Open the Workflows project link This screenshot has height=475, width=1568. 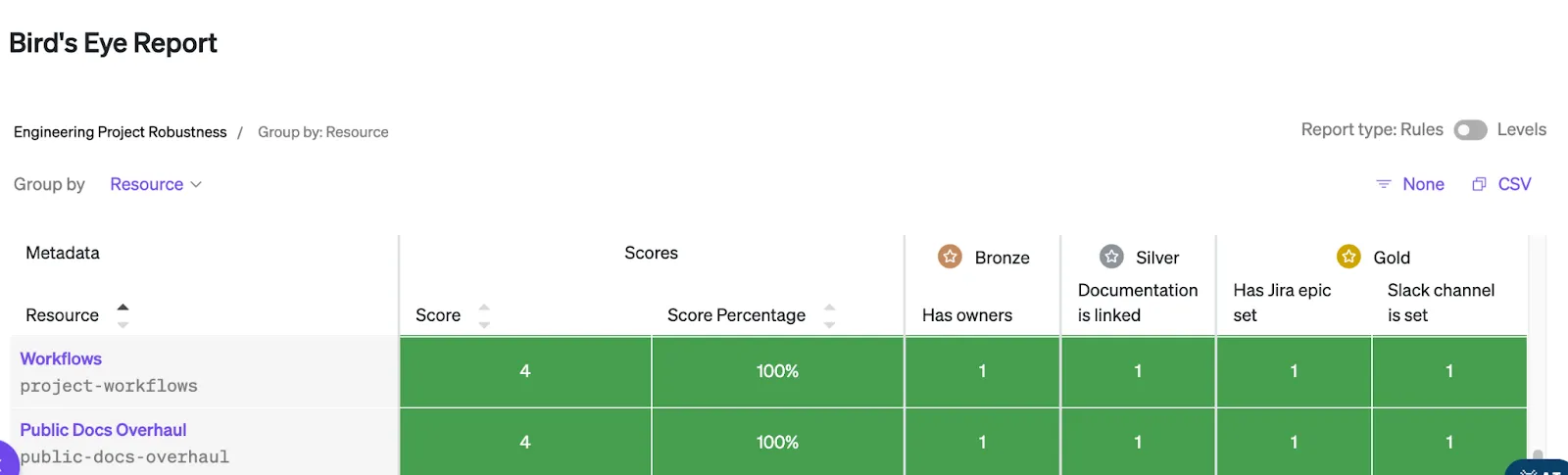click(x=61, y=358)
